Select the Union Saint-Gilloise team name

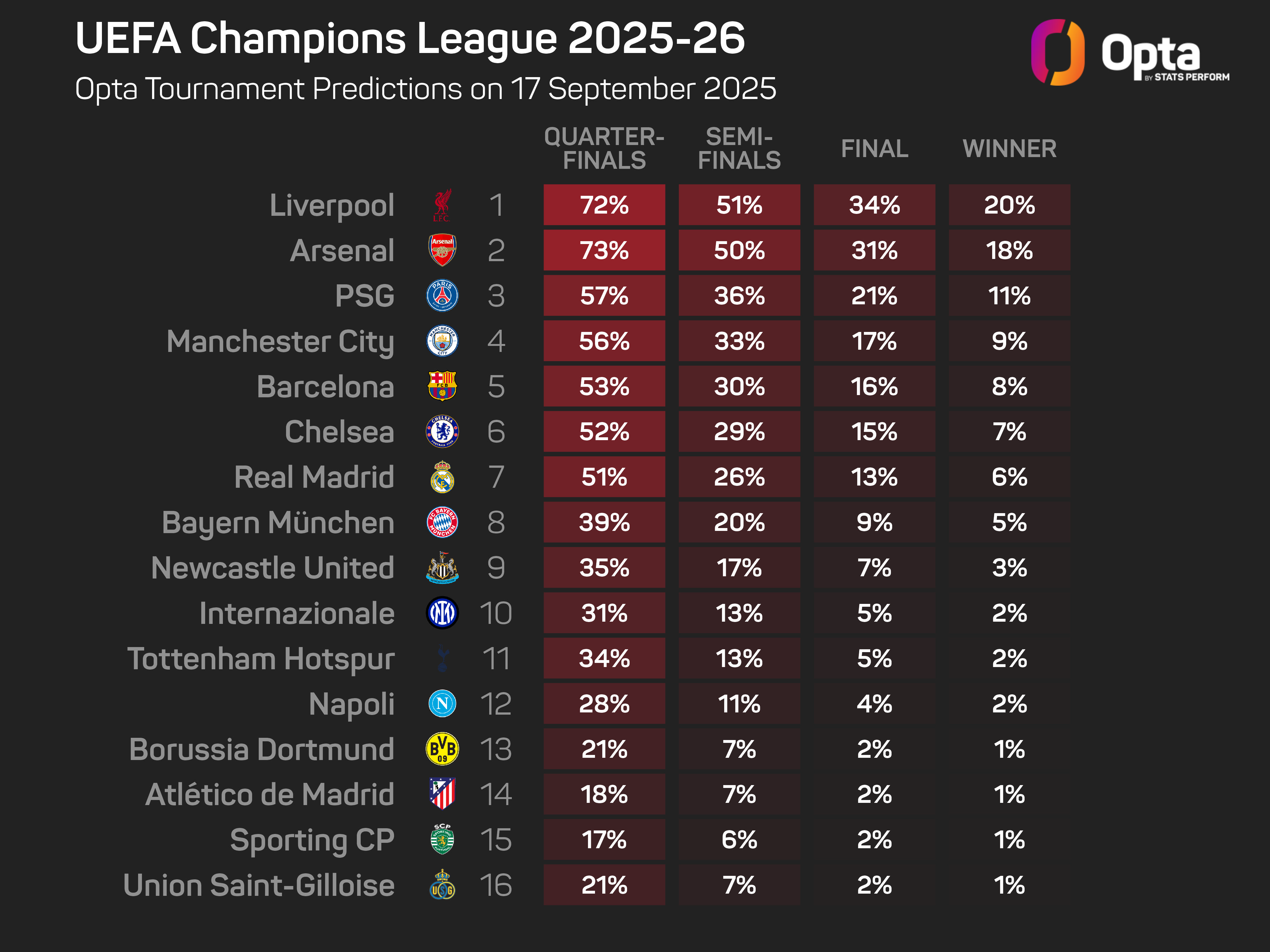click(x=259, y=885)
